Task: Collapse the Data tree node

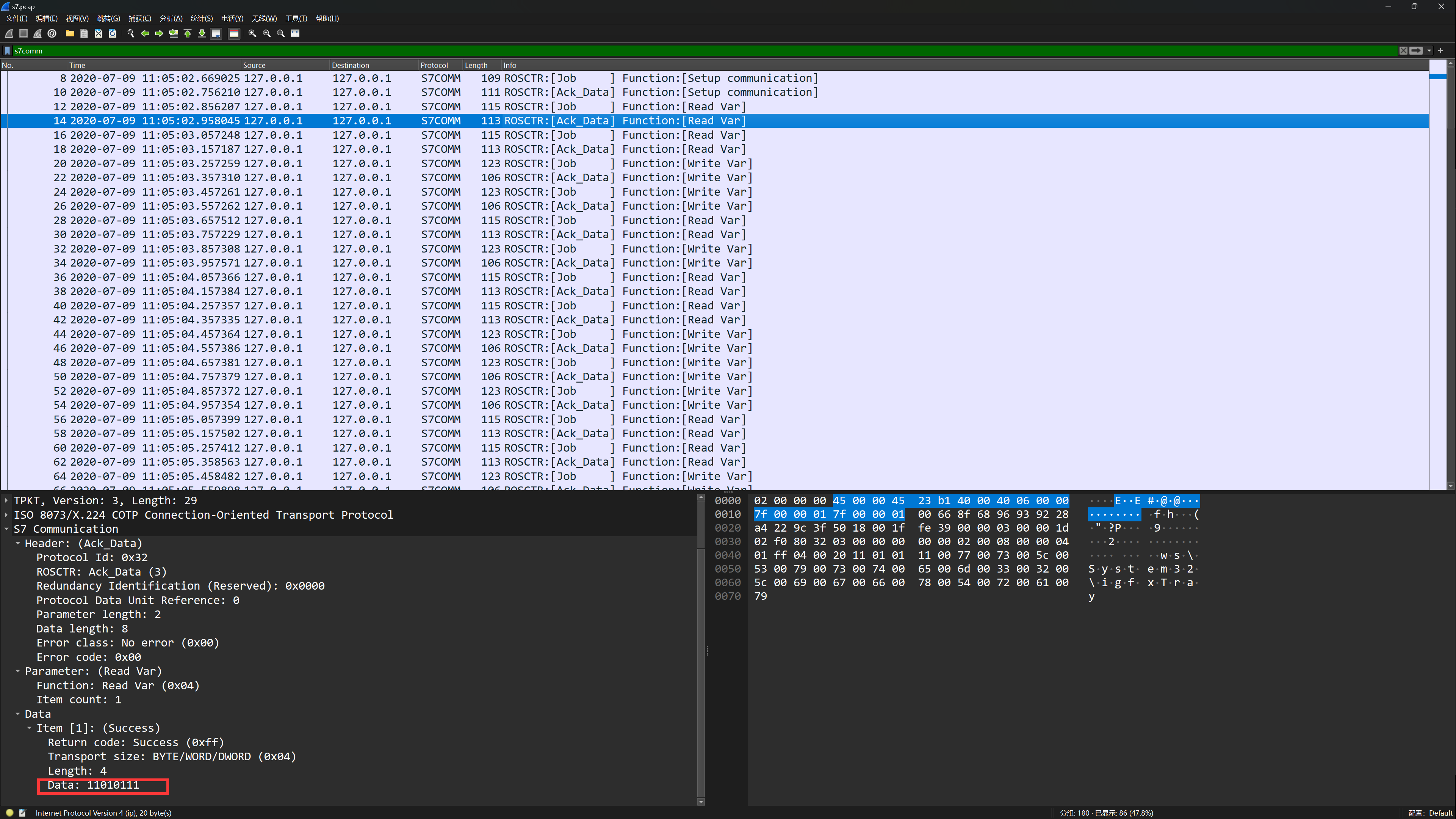Action: click(x=17, y=714)
